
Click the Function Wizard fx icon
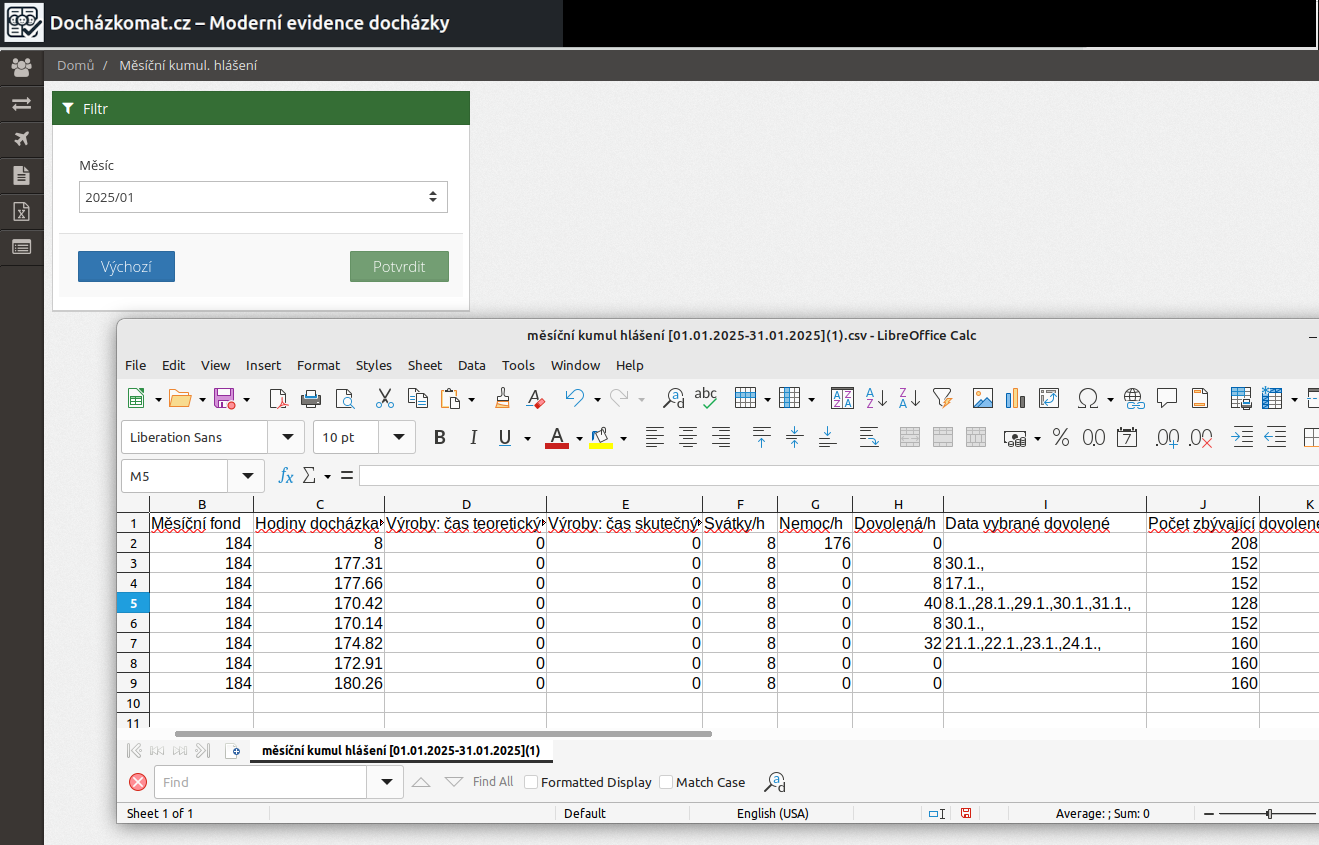[286, 476]
